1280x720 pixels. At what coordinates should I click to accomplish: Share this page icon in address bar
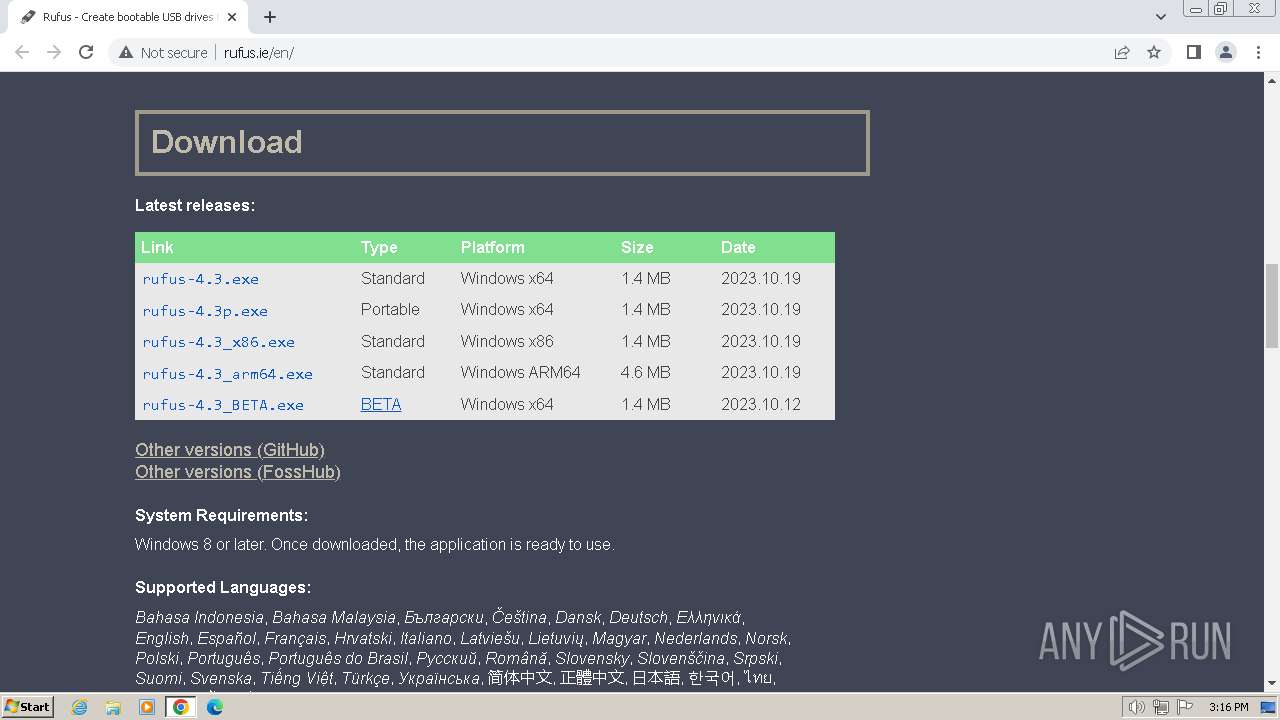click(x=1122, y=53)
